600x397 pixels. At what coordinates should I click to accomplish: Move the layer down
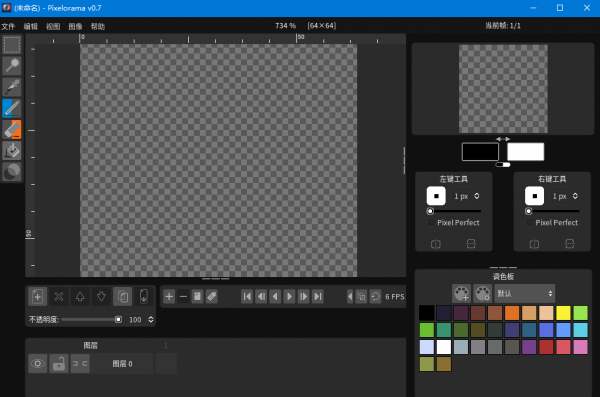[x=101, y=296]
